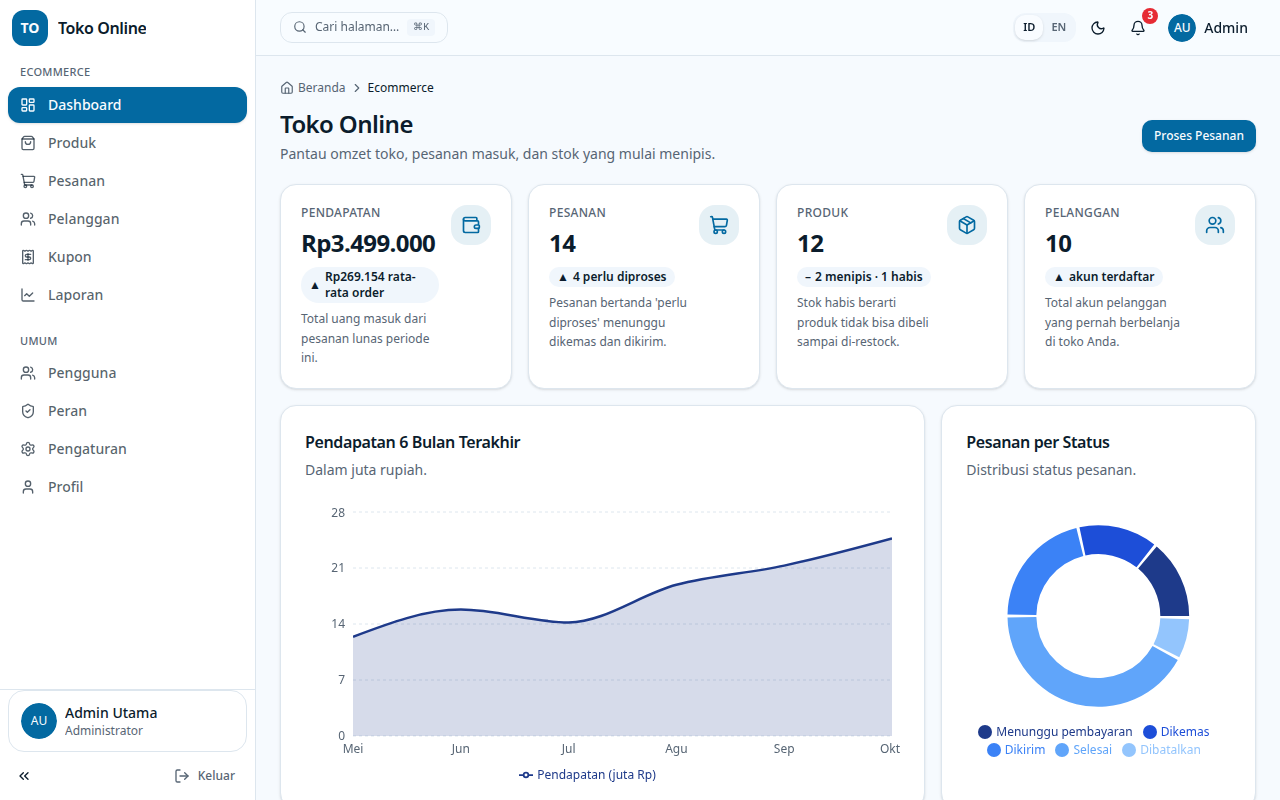
Task: Open the Admin account menu
Action: (1208, 28)
